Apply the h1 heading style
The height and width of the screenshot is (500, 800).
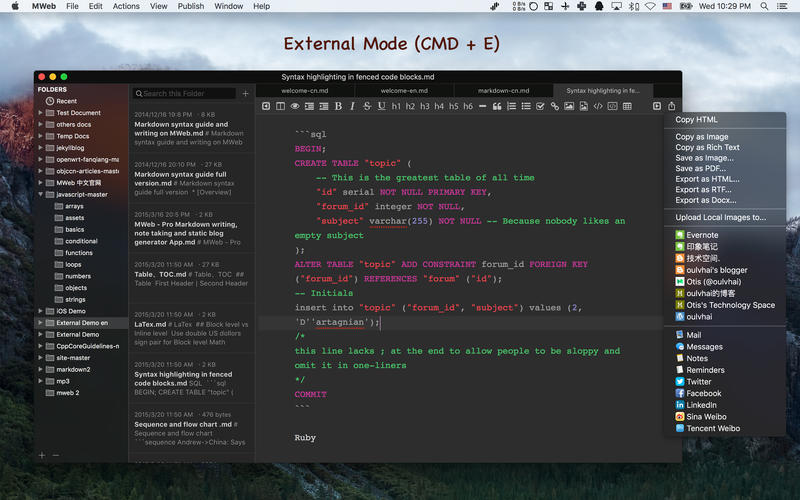coord(396,106)
